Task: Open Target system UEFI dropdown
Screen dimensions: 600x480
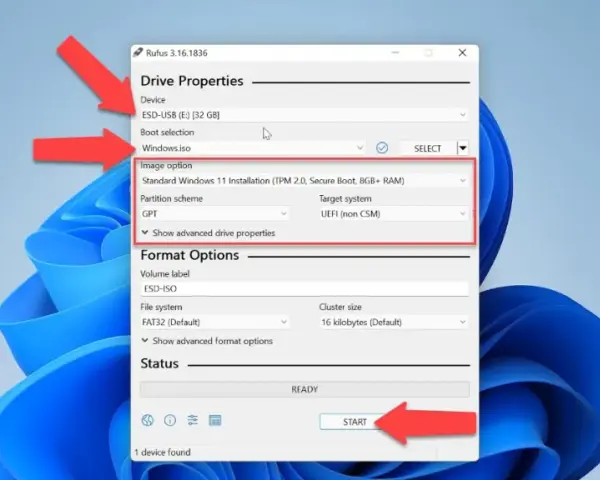Action: point(394,214)
